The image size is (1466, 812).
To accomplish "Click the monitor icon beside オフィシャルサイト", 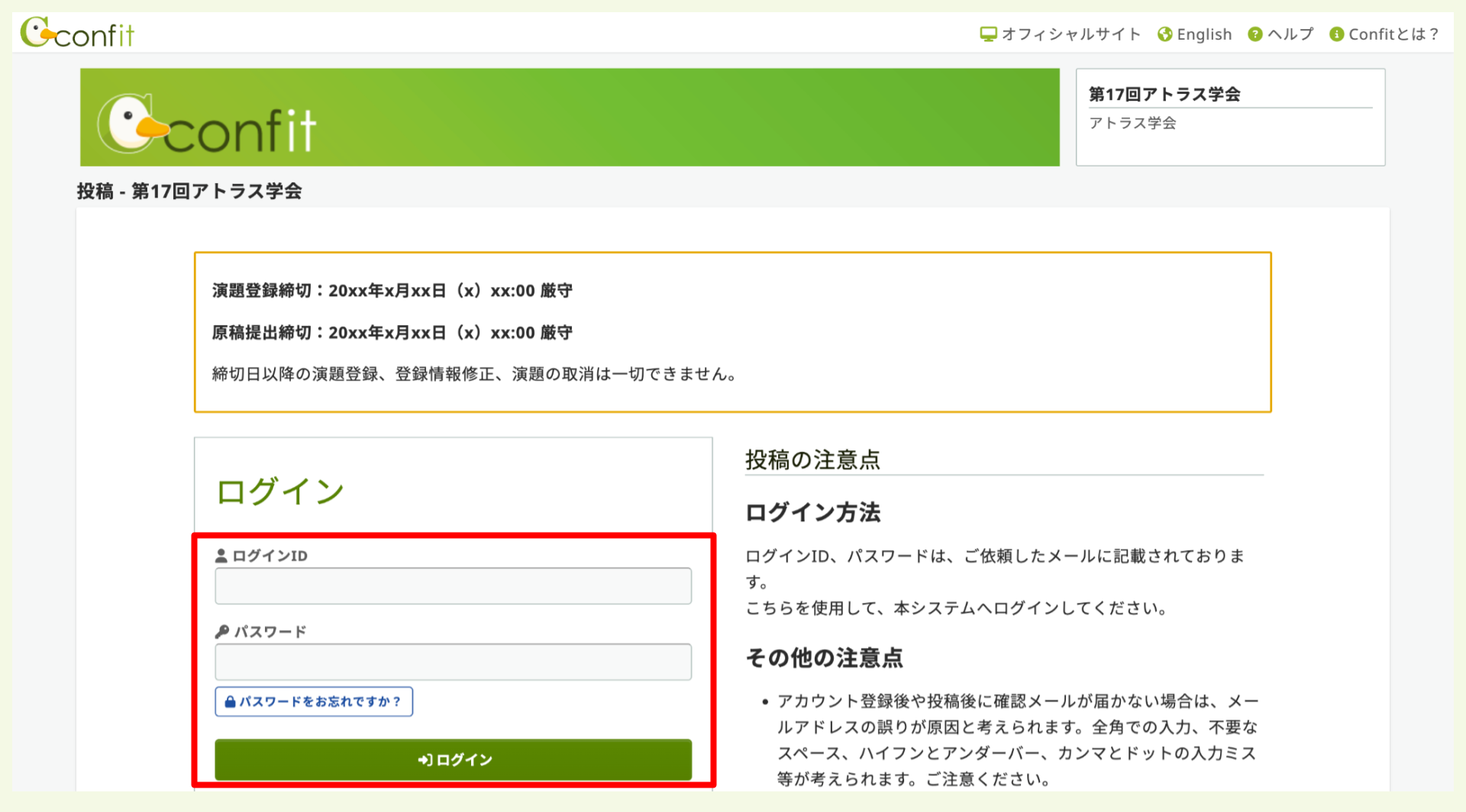I will coord(989,34).
